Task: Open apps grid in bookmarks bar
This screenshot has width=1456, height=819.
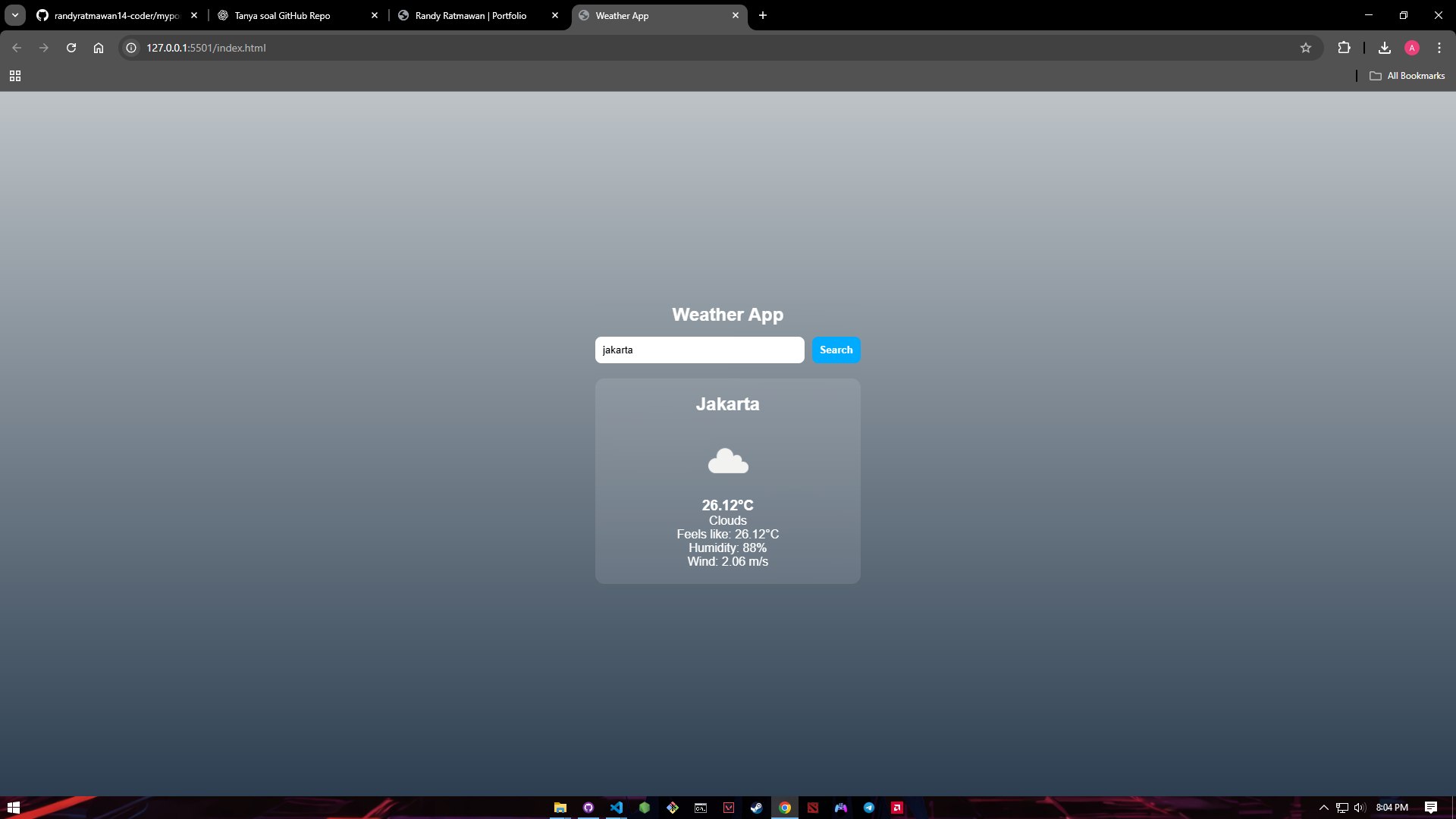Action: (15, 76)
